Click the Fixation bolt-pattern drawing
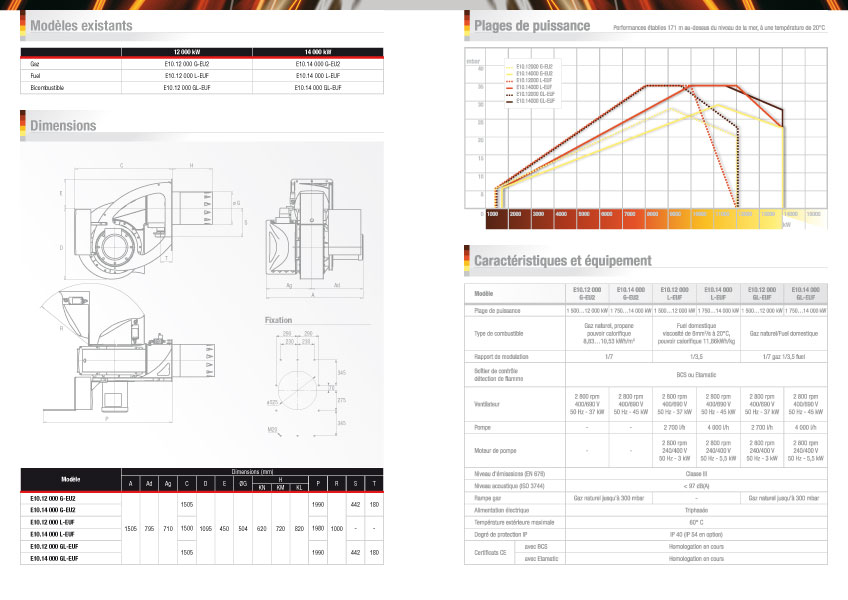 click(x=307, y=384)
